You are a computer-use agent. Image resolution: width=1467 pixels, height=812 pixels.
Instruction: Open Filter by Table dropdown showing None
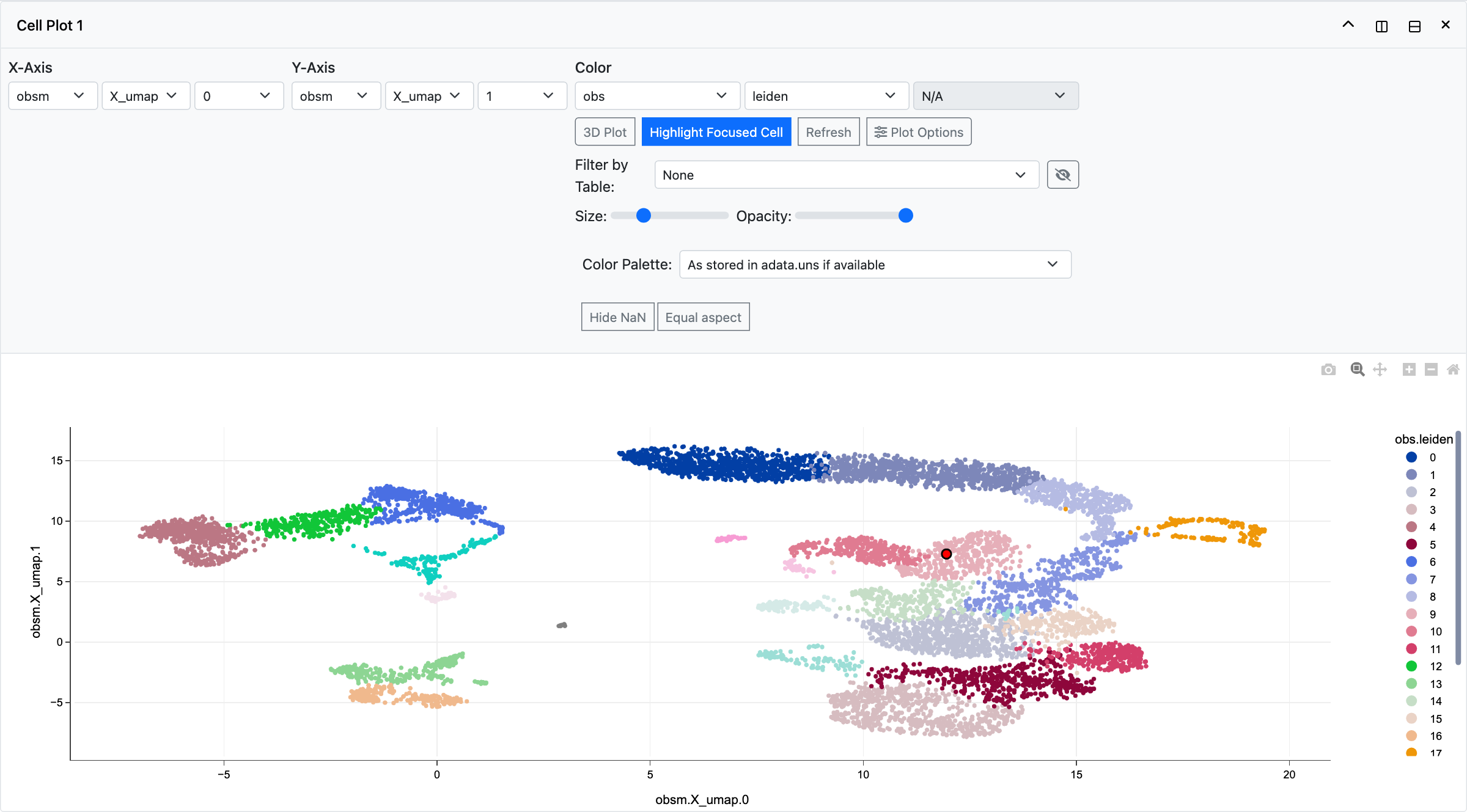click(847, 175)
